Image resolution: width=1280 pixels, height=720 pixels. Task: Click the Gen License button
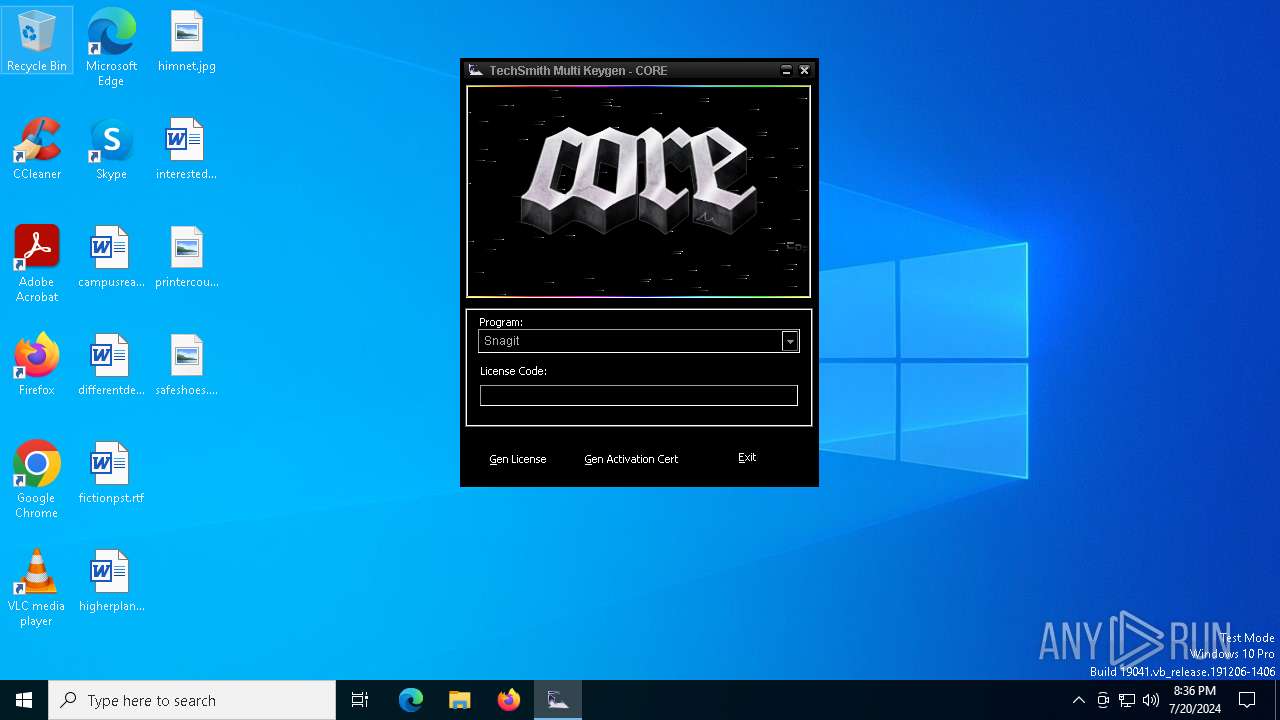tap(518, 459)
